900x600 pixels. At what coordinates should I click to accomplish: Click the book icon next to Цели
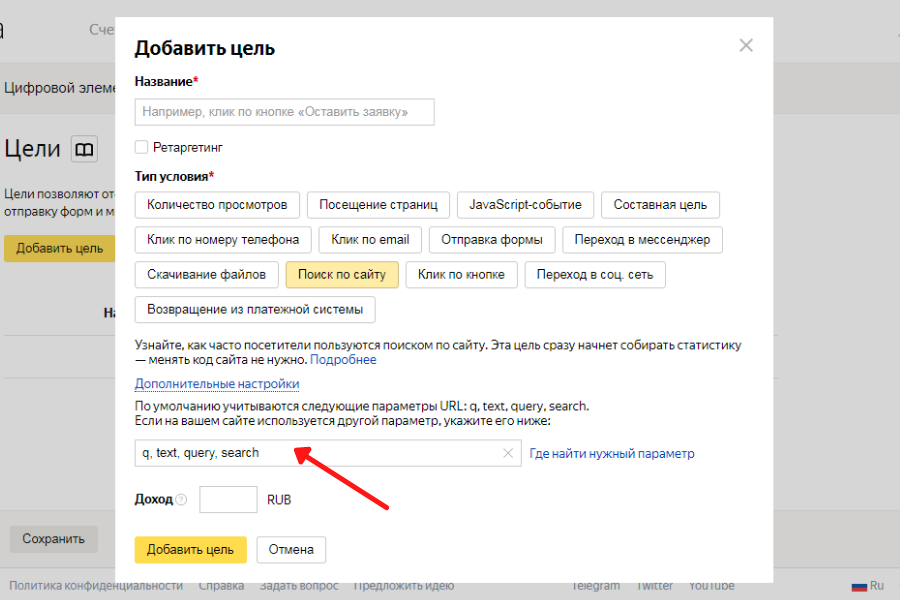(85, 150)
